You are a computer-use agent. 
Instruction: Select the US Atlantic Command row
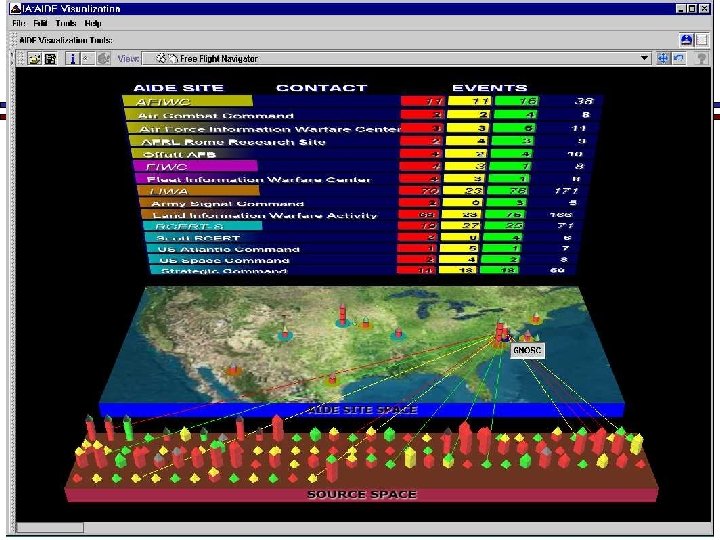click(363, 249)
